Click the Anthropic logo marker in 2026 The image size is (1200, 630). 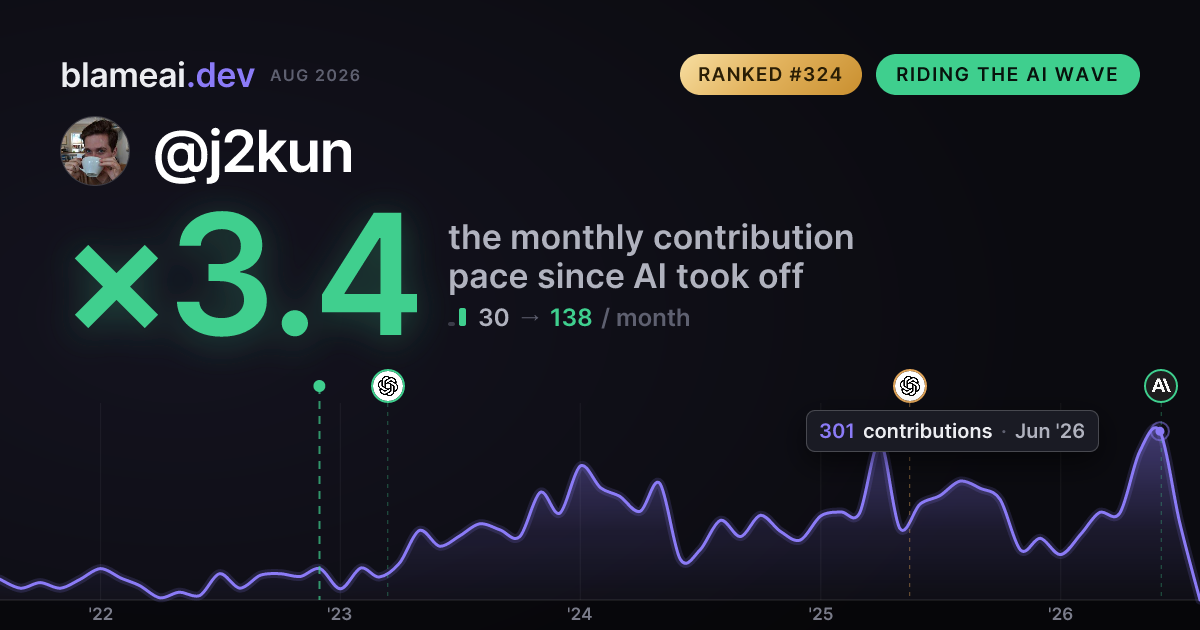1161,386
